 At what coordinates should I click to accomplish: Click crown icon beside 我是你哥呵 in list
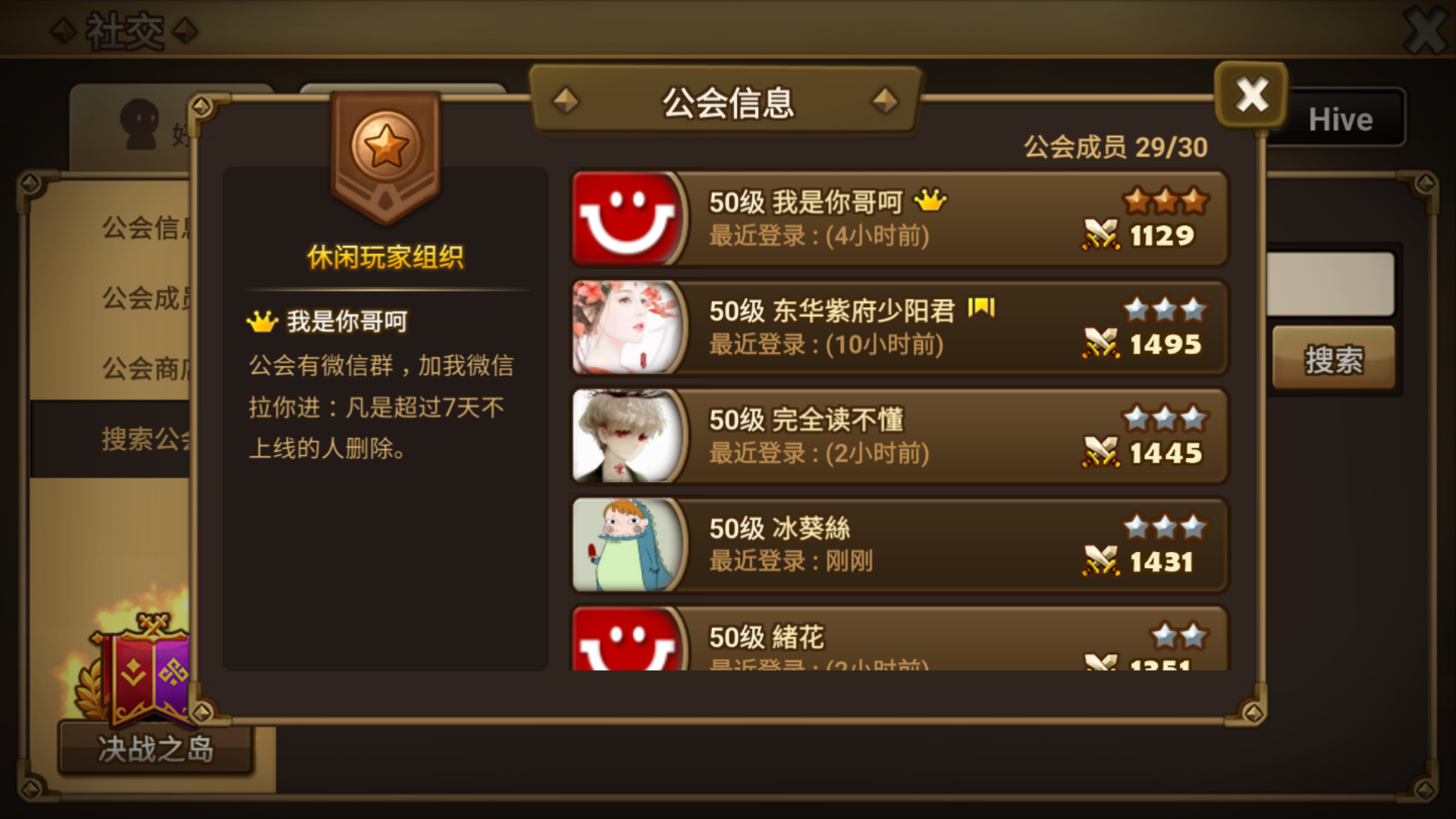coord(930,201)
